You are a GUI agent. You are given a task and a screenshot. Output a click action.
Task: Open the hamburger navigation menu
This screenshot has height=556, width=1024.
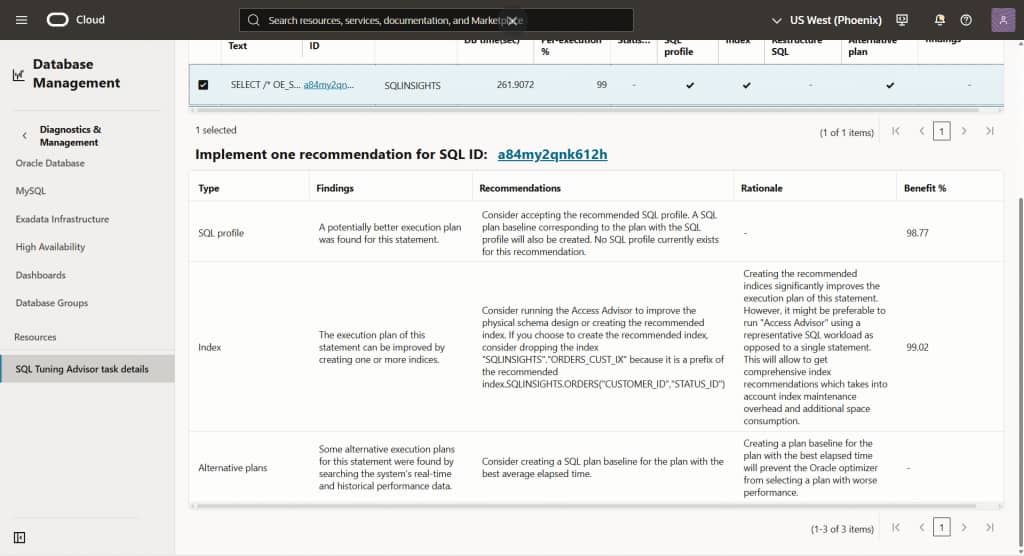coord(21,20)
